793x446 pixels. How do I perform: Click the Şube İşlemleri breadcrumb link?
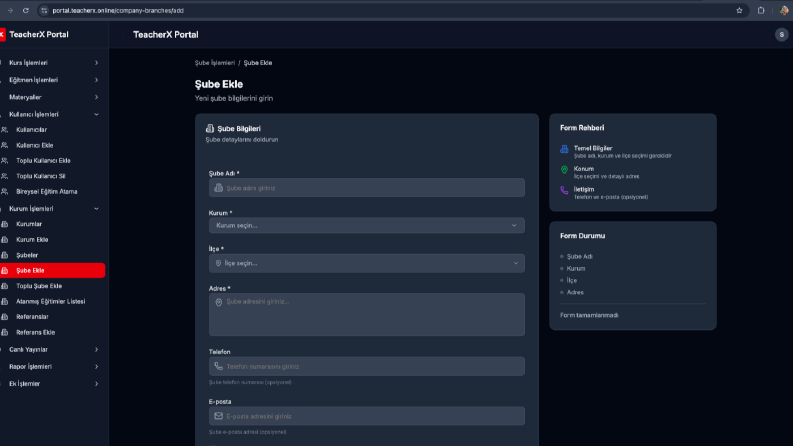pos(215,63)
